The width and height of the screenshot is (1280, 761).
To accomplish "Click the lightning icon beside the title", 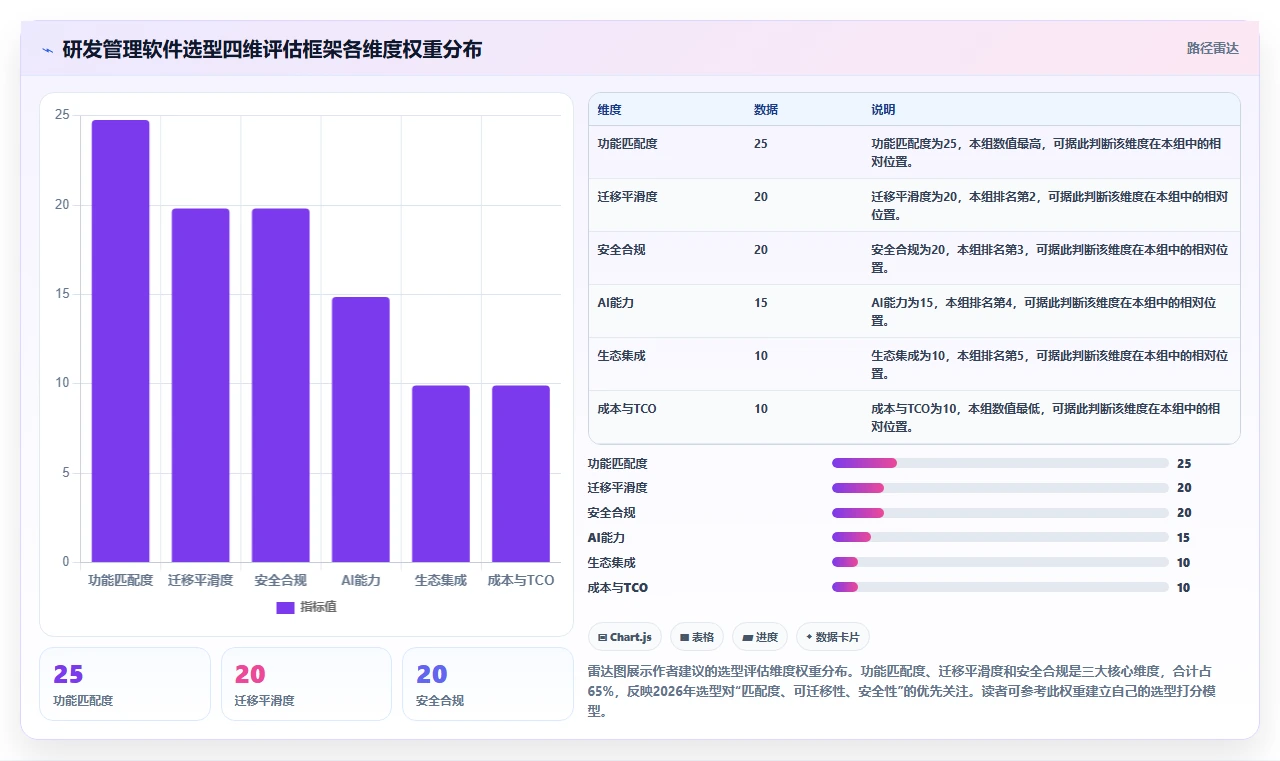I will (48, 49).
